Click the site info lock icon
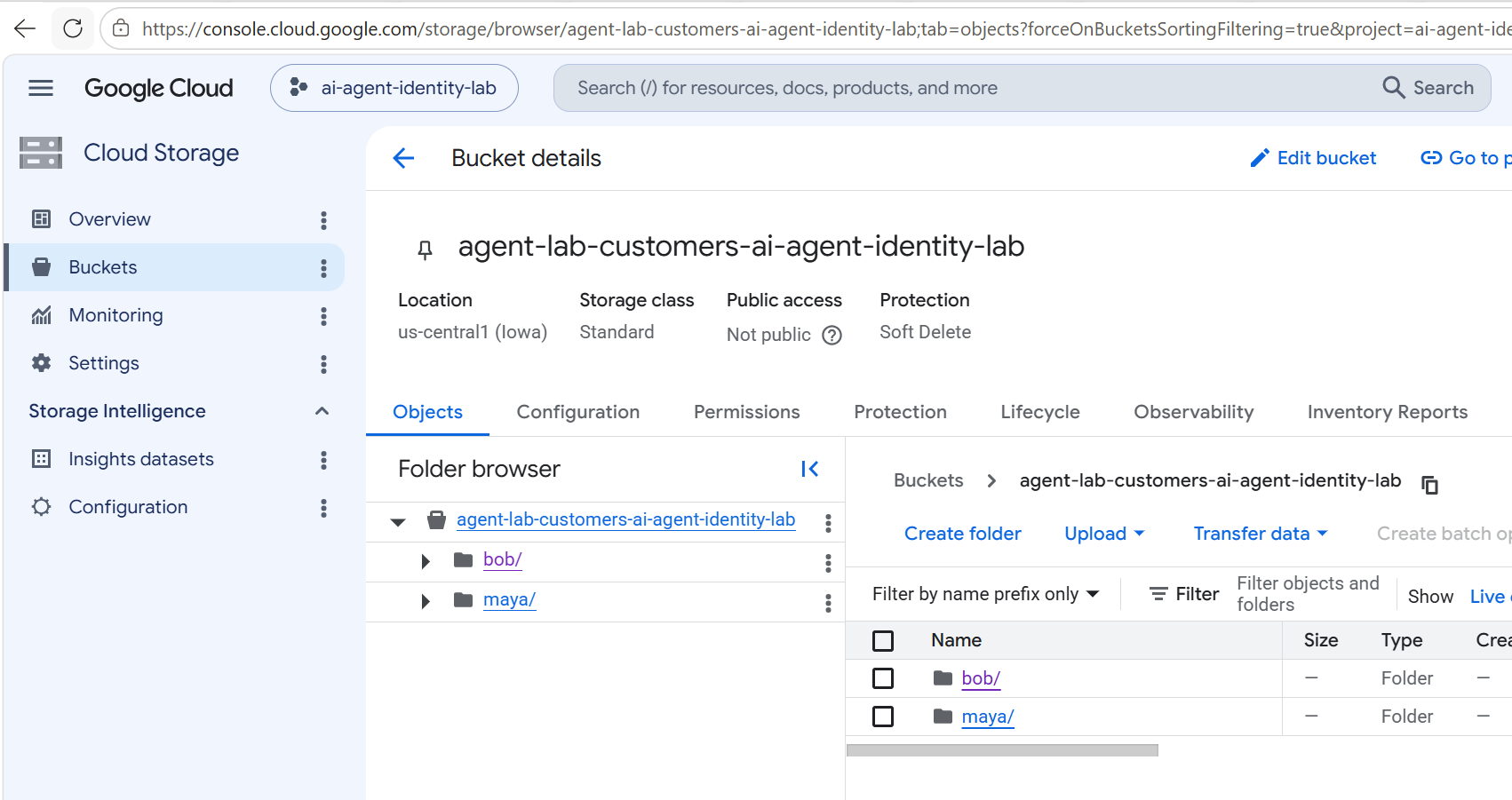 (x=121, y=28)
